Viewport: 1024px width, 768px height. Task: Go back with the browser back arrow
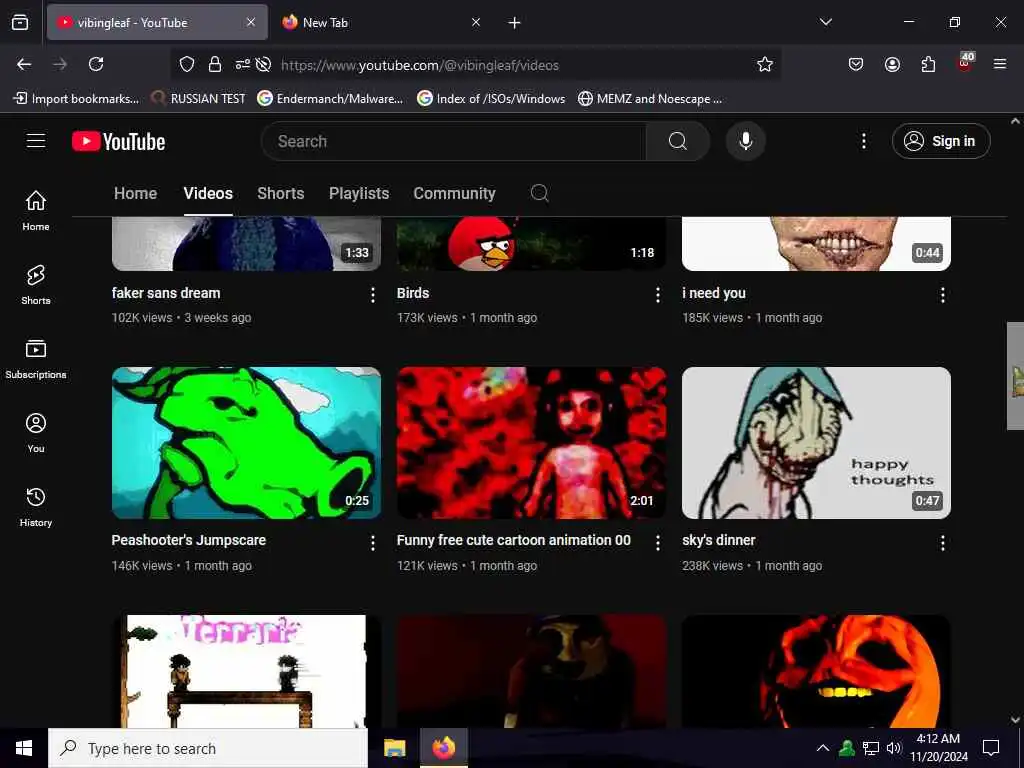pos(24,64)
